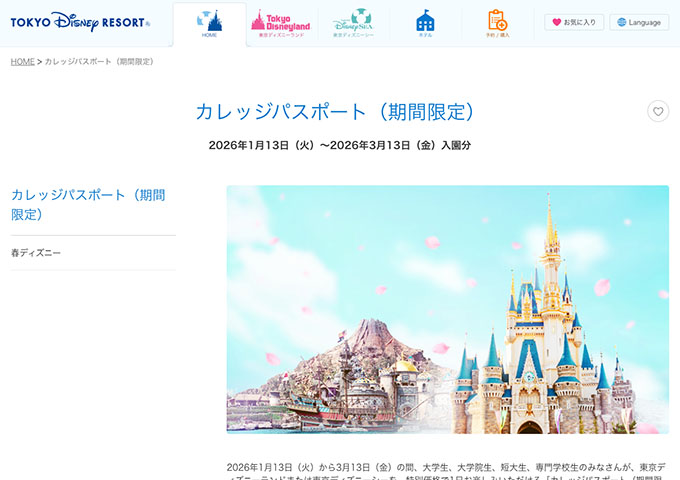Click the HOME breadcrumb link
This screenshot has height=480, width=680.
tap(23, 62)
